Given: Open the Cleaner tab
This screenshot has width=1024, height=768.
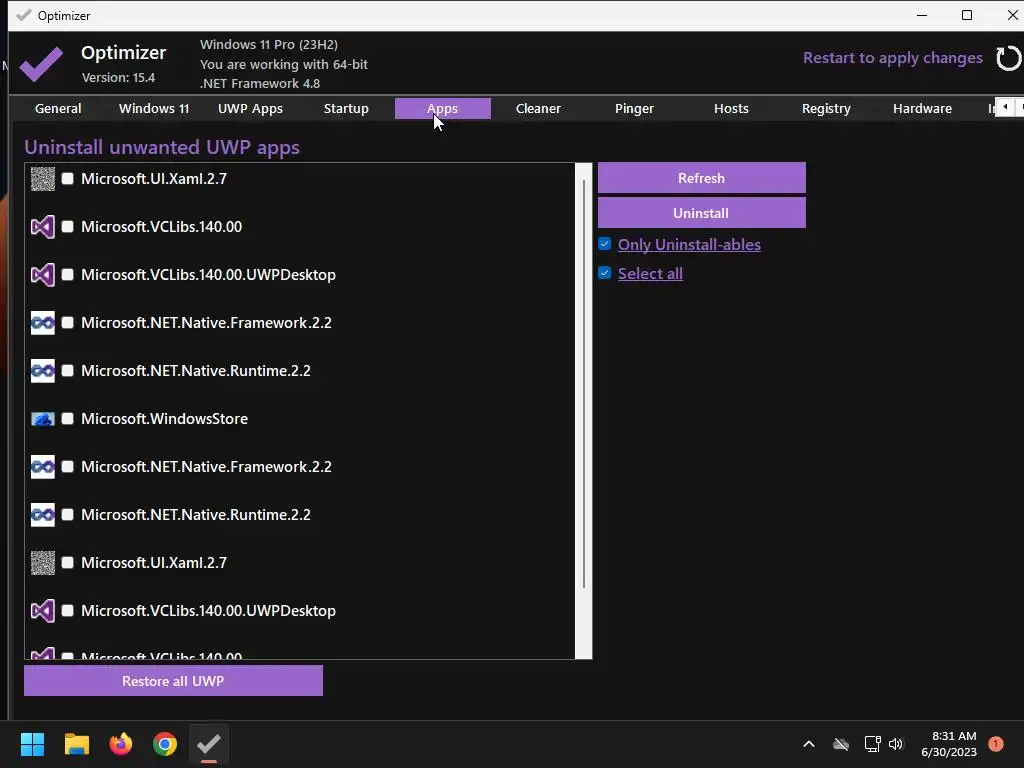Looking at the screenshot, I should click(x=538, y=108).
